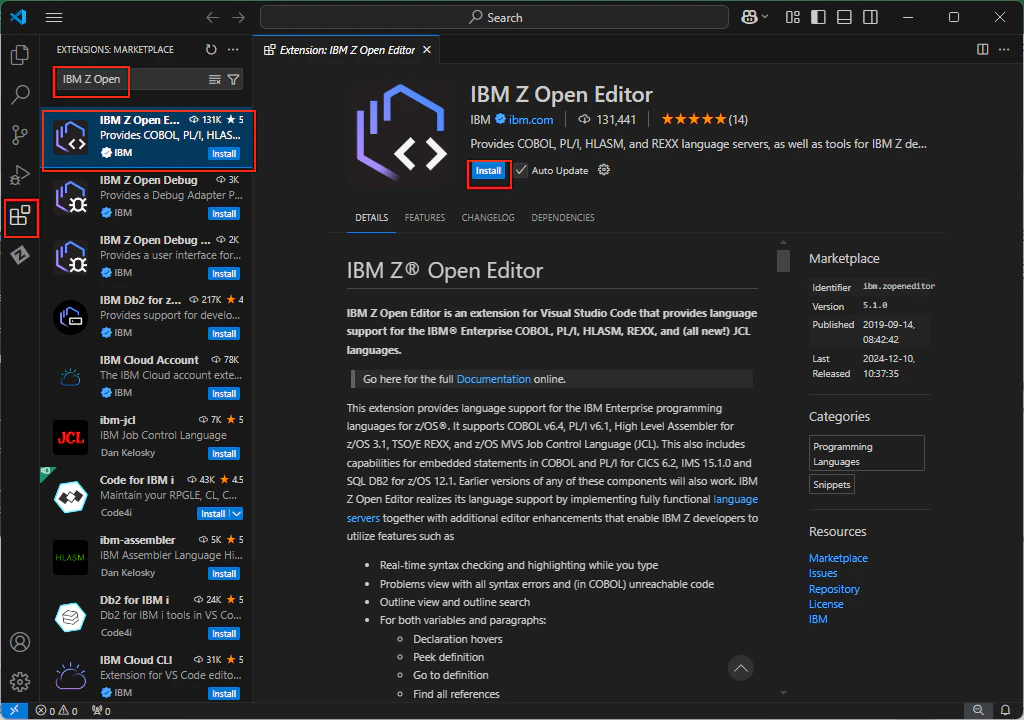Open zoom icon in status bar
This screenshot has width=1024, height=720.
click(978, 711)
